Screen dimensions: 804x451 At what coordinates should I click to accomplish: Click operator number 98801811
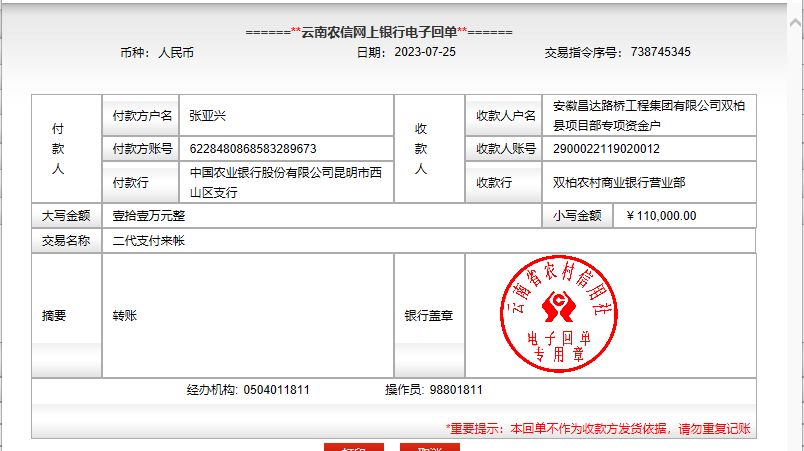(x=455, y=390)
